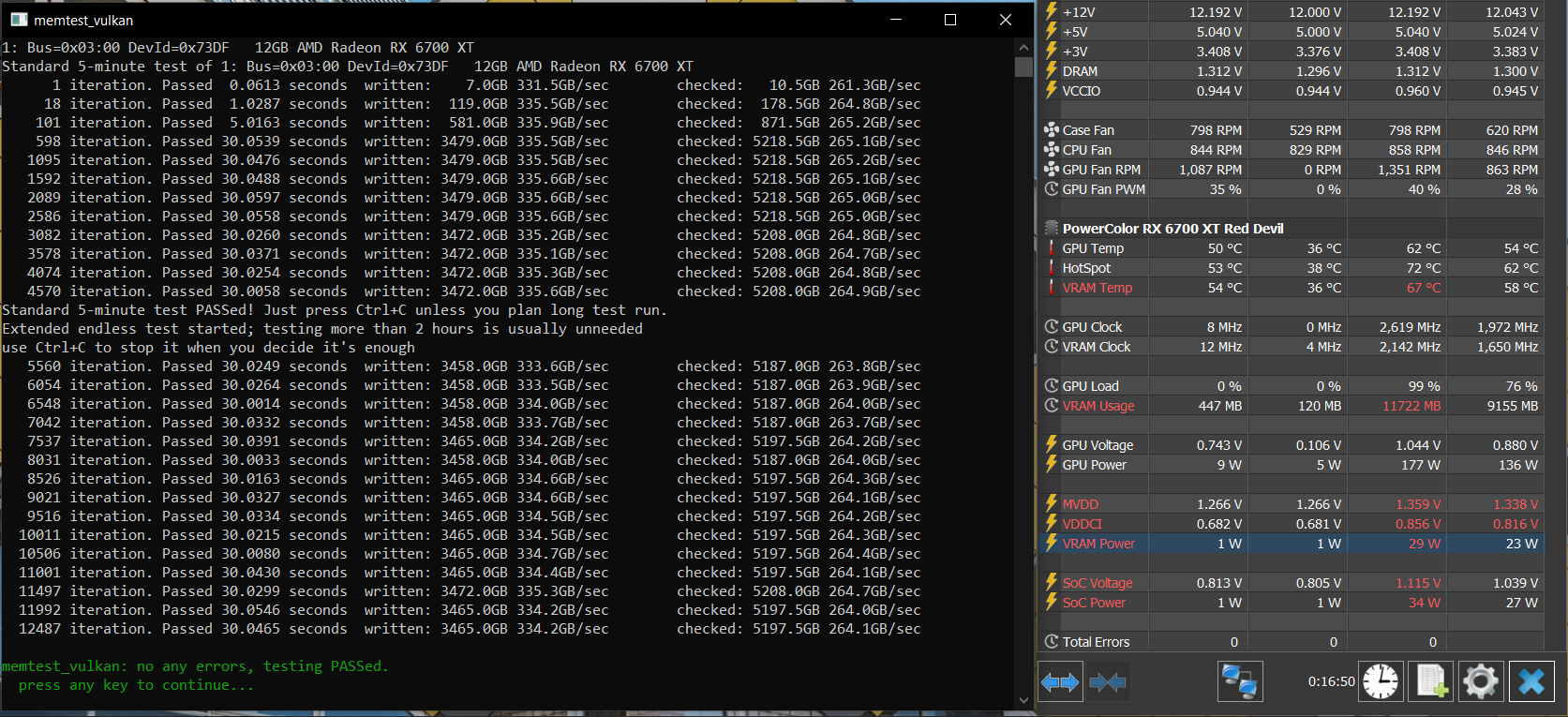Viewport: 1568px width, 717px height.
Task: Select the "GPU Power" sensor label
Action: pos(1095,465)
